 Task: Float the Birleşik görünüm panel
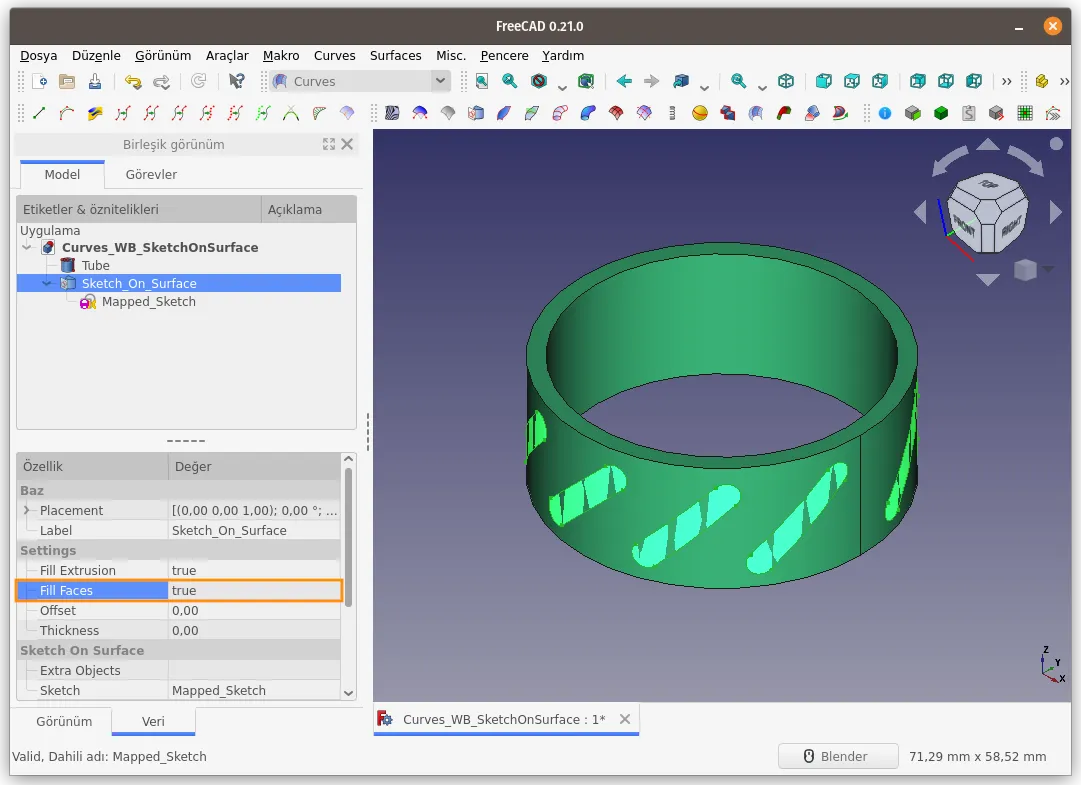click(329, 144)
